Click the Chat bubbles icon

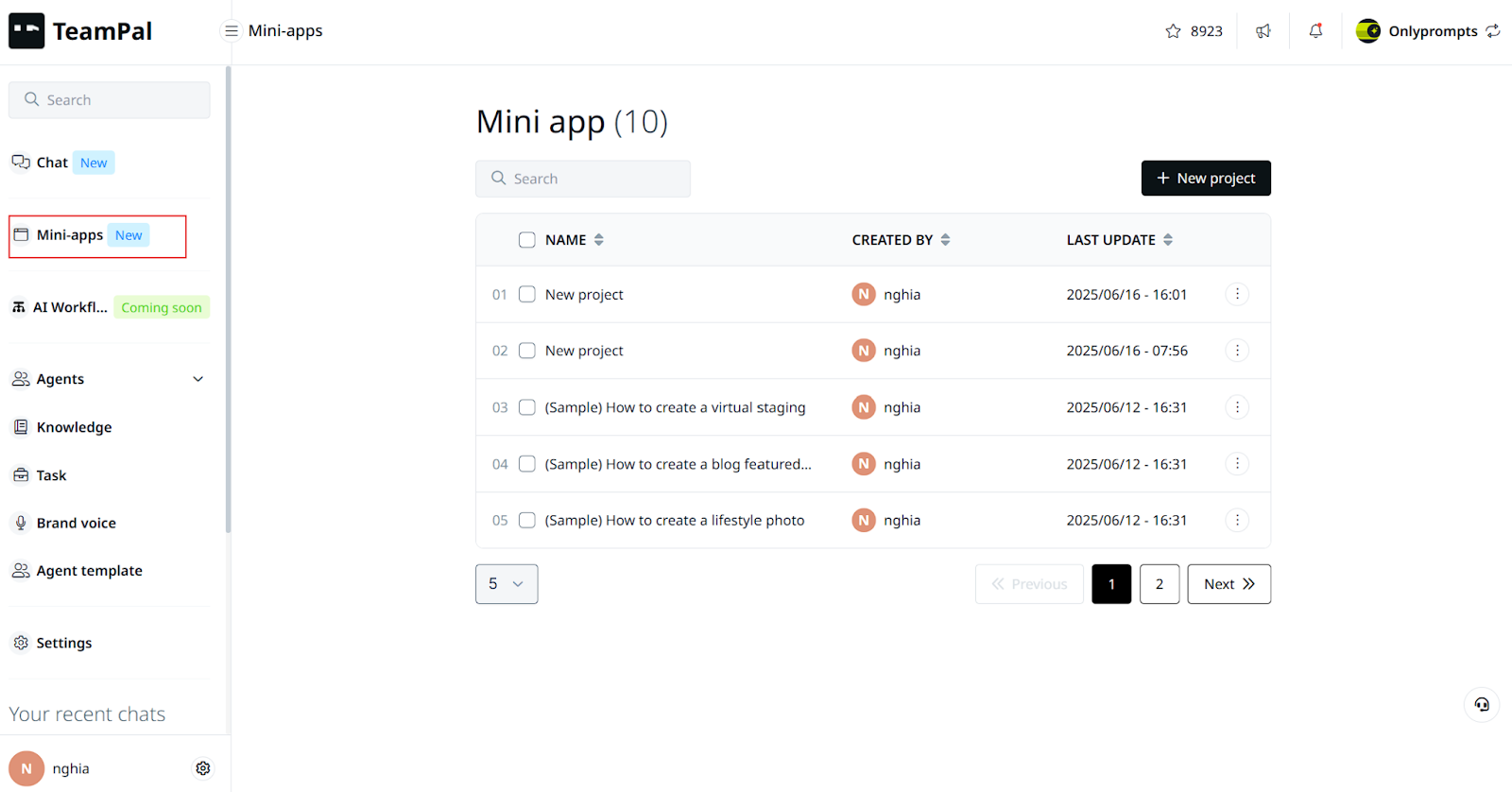(21, 163)
